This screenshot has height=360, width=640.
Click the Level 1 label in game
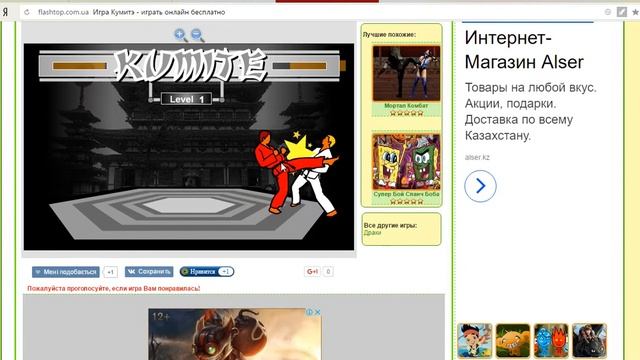[x=187, y=99]
